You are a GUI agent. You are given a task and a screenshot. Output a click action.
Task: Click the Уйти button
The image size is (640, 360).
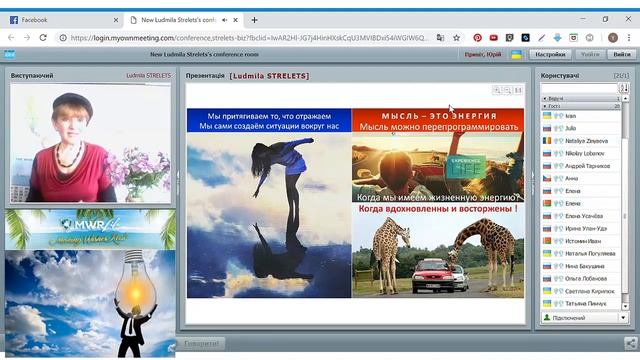coord(590,54)
